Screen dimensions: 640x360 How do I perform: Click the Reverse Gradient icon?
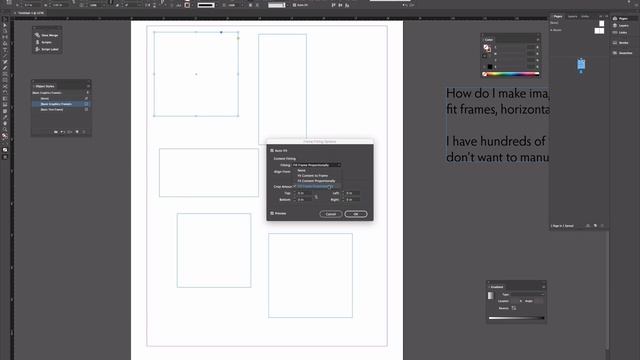[x=513, y=308]
